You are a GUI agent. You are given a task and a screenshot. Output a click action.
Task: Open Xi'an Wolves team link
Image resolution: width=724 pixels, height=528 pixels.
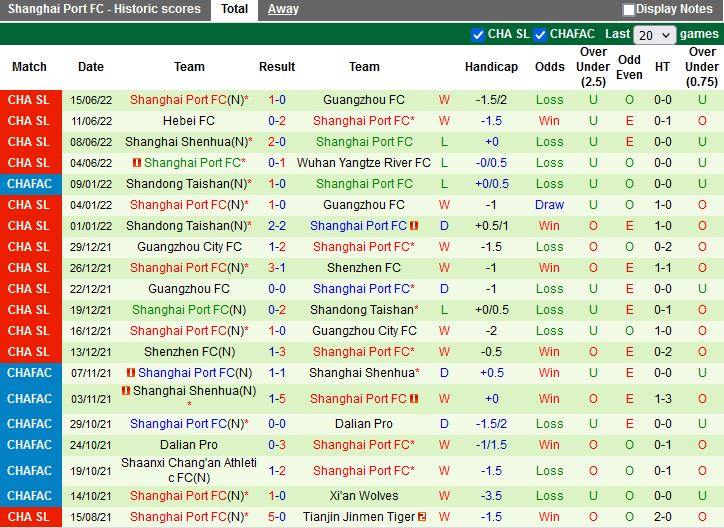coord(364,496)
